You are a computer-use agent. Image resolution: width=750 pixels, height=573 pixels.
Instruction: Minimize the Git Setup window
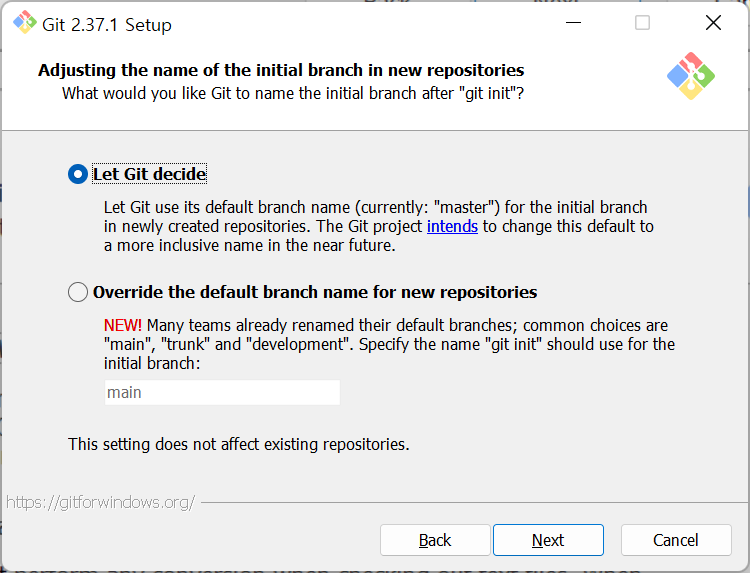click(x=573, y=22)
